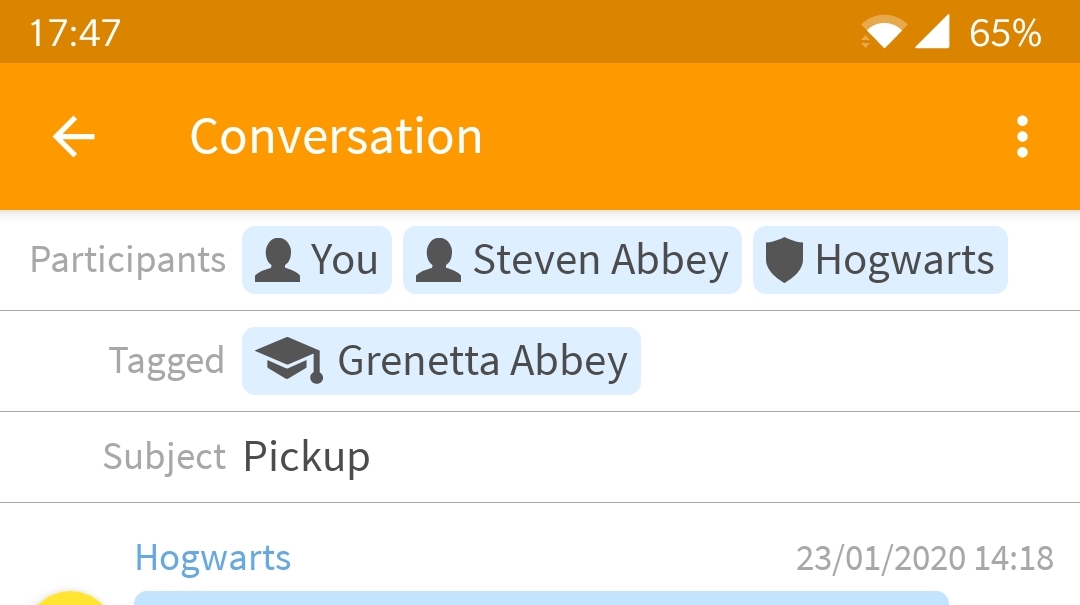Select the Steven Abbey participant chip
The image size is (1080, 605).
pos(572,261)
